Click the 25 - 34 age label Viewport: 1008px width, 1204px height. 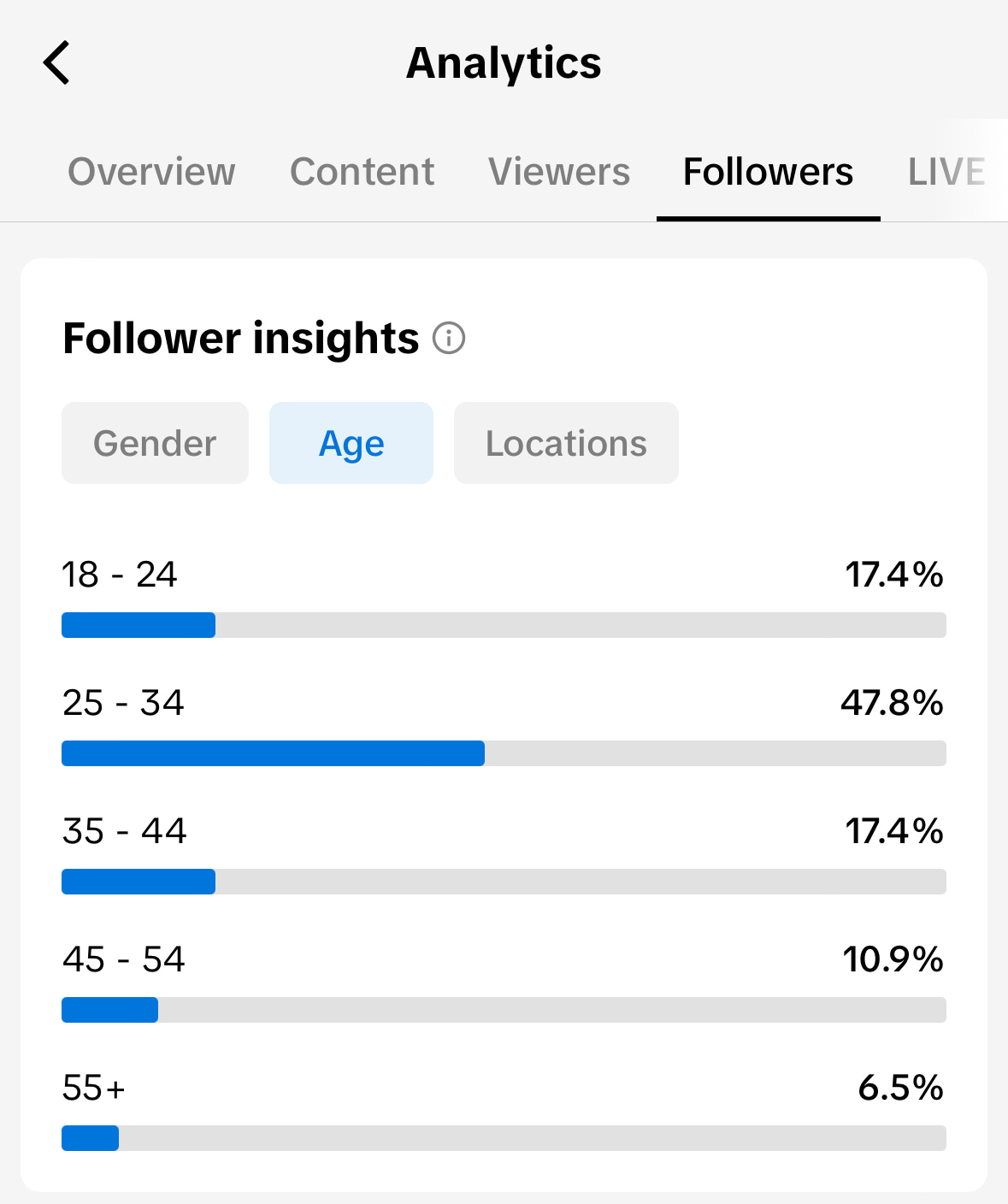tap(123, 703)
